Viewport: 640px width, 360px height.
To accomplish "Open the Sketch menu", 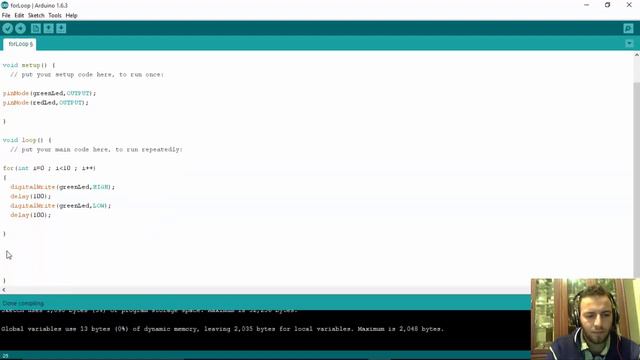I will pyautogui.click(x=36, y=16).
